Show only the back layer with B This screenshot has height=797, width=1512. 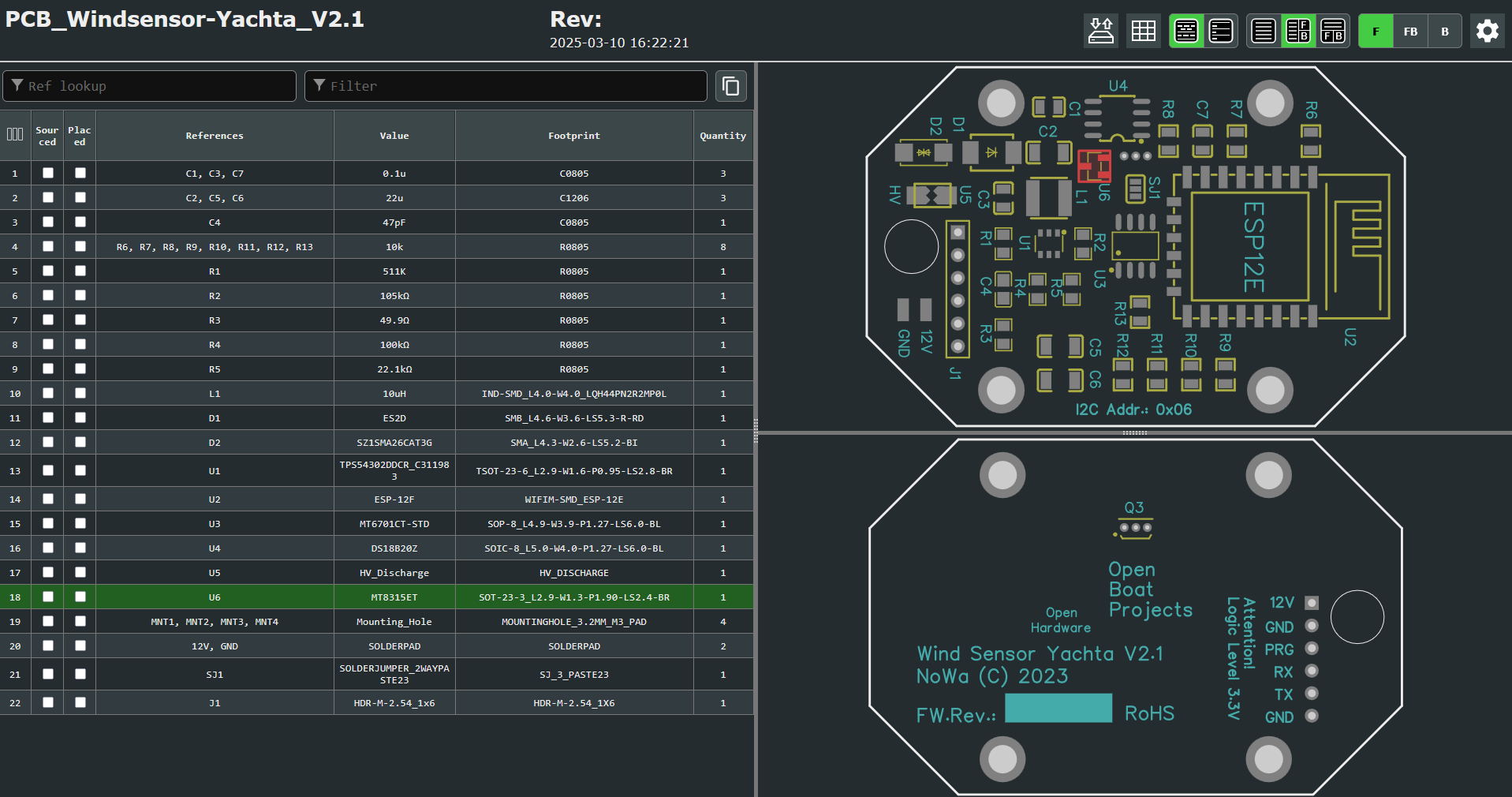click(x=1445, y=32)
